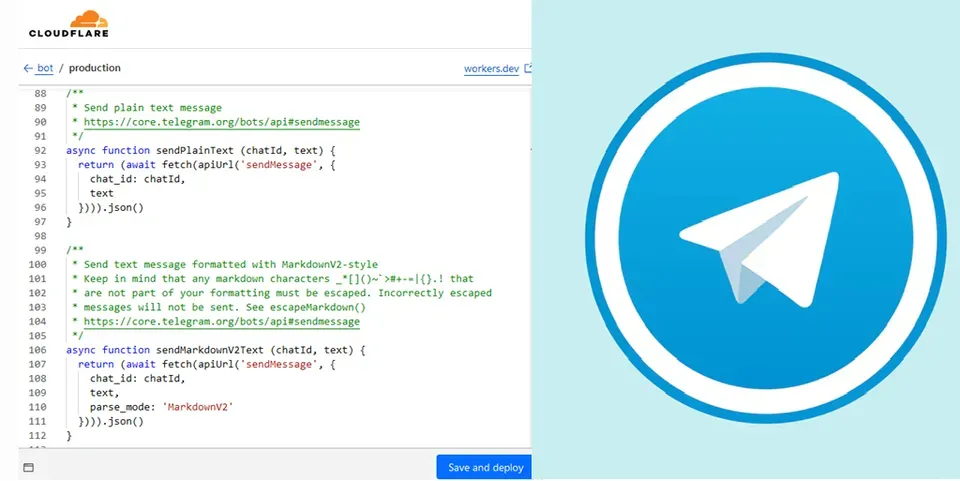The width and height of the screenshot is (960, 481).
Task: Open the sendmessage API URL on line 90
Action: (222, 122)
